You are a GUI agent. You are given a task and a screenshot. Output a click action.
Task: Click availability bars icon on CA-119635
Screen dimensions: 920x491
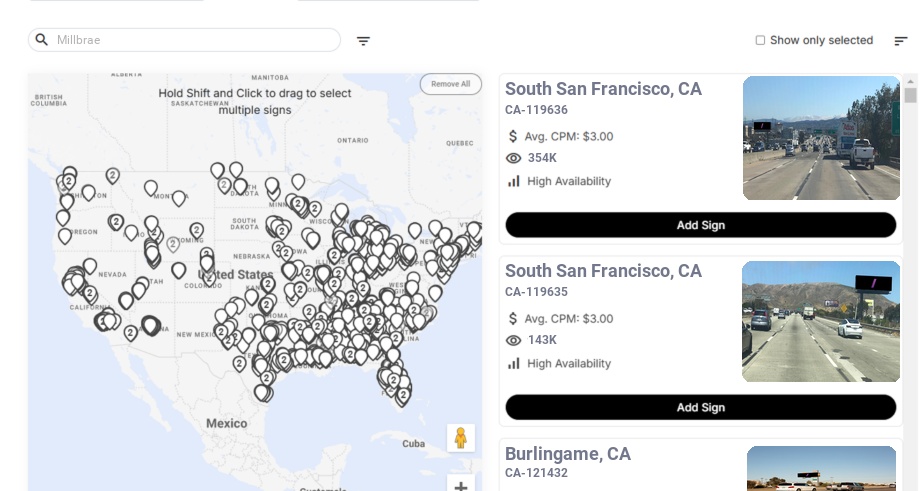click(514, 363)
